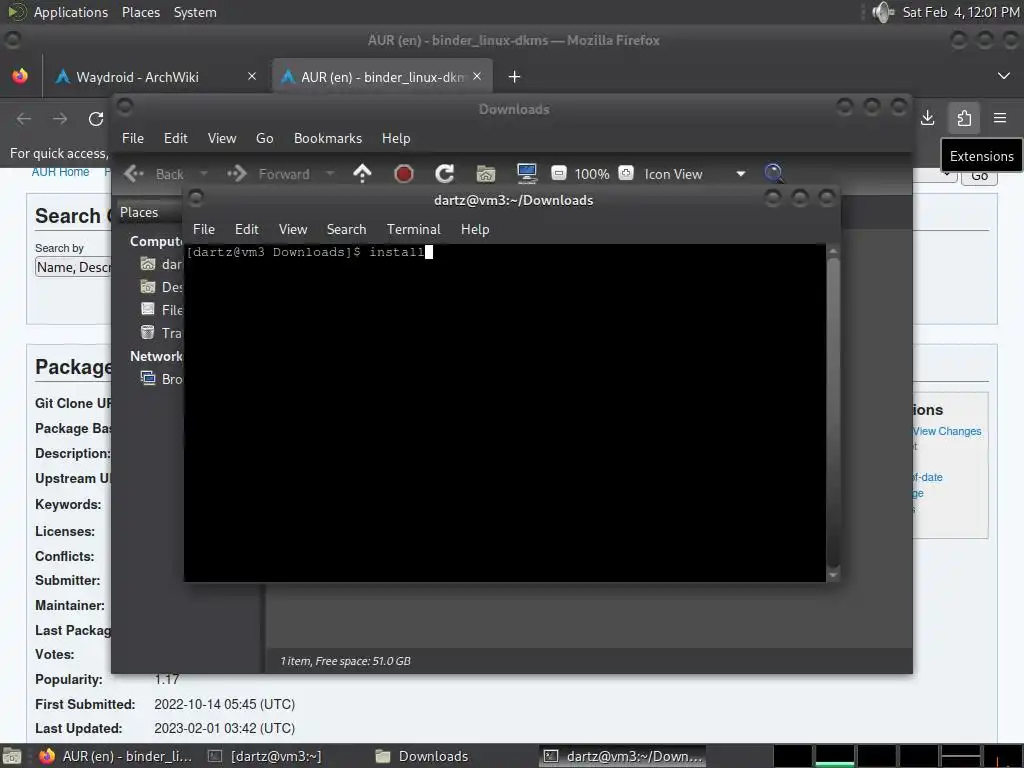Screen dimensions: 1024x768
Task: Open terminal File menu
Action: (x=204, y=229)
